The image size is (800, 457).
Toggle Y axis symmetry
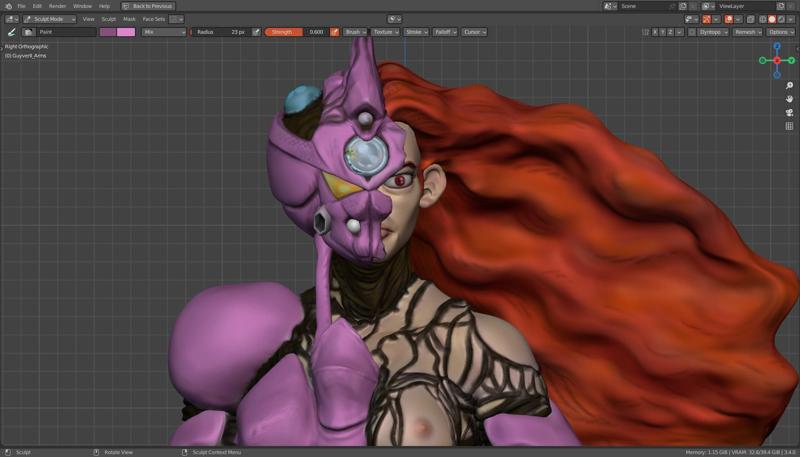click(x=663, y=32)
